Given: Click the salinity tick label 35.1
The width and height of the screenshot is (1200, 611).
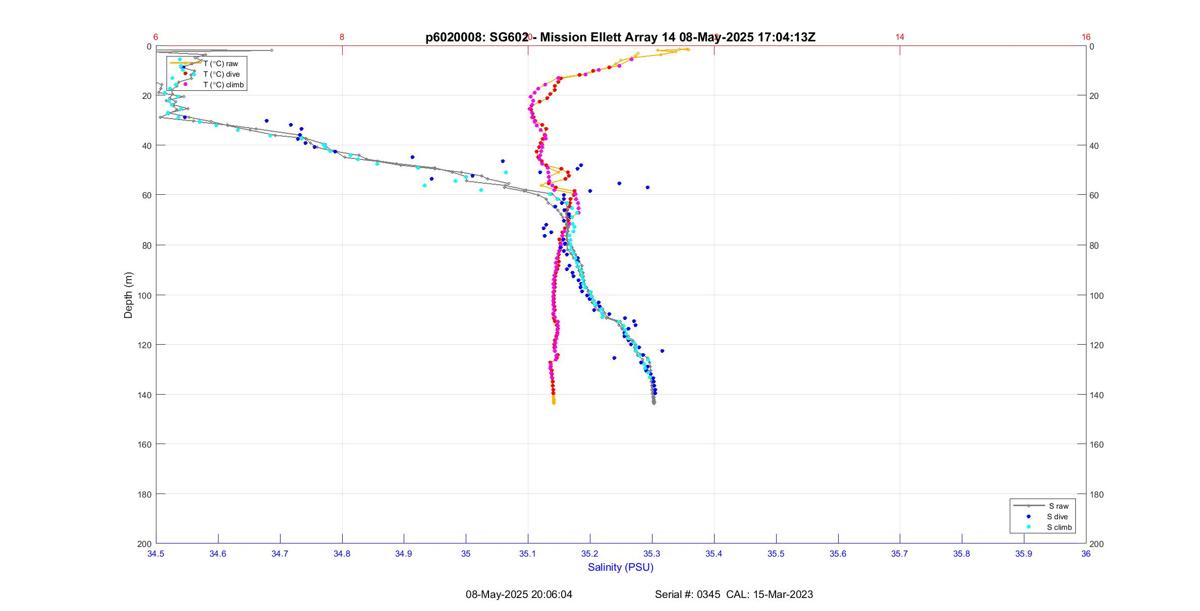Looking at the screenshot, I should click(528, 553).
